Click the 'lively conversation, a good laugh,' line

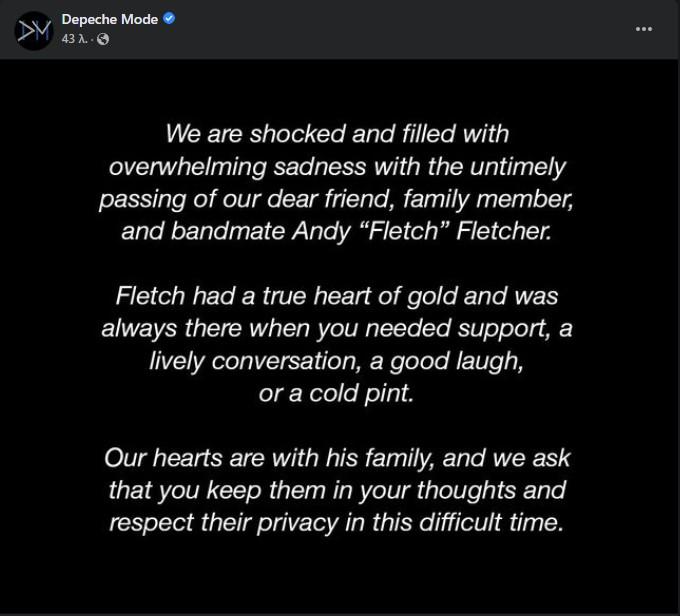(x=337, y=361)
